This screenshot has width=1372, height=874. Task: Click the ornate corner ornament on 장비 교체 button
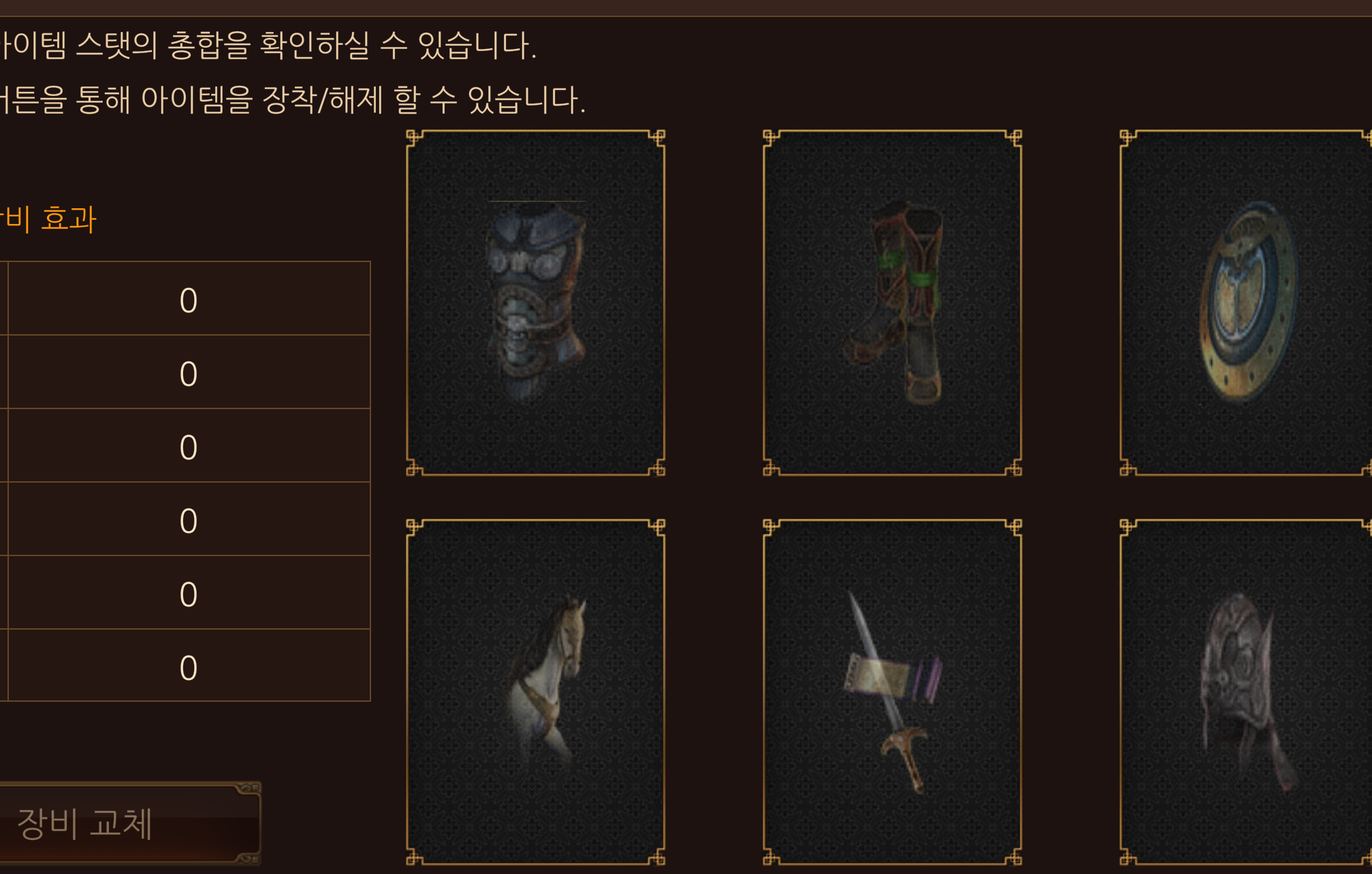coord(248,789)
